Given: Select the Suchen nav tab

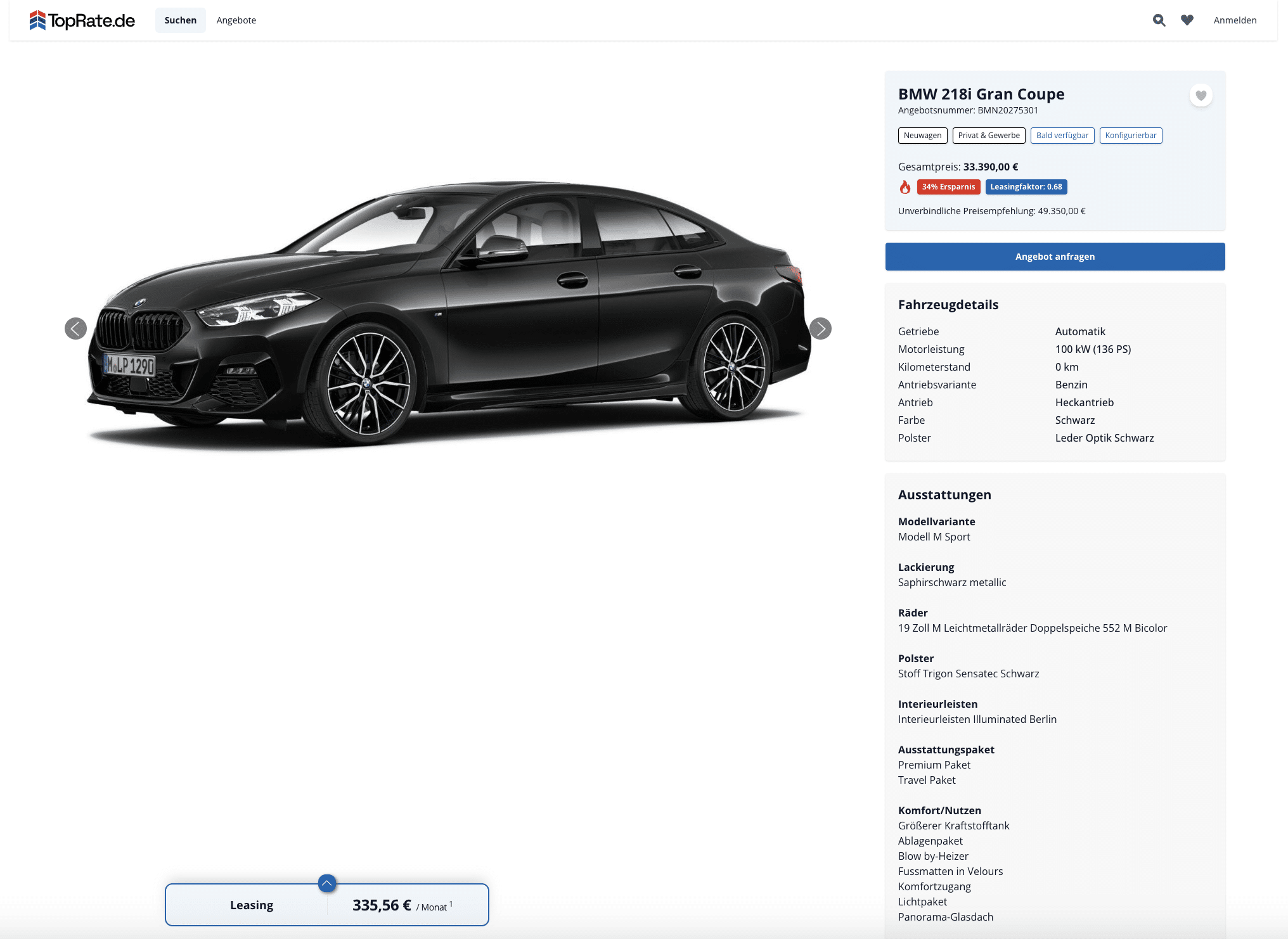Looking at the screenshot, I should [x=181, y=20].
